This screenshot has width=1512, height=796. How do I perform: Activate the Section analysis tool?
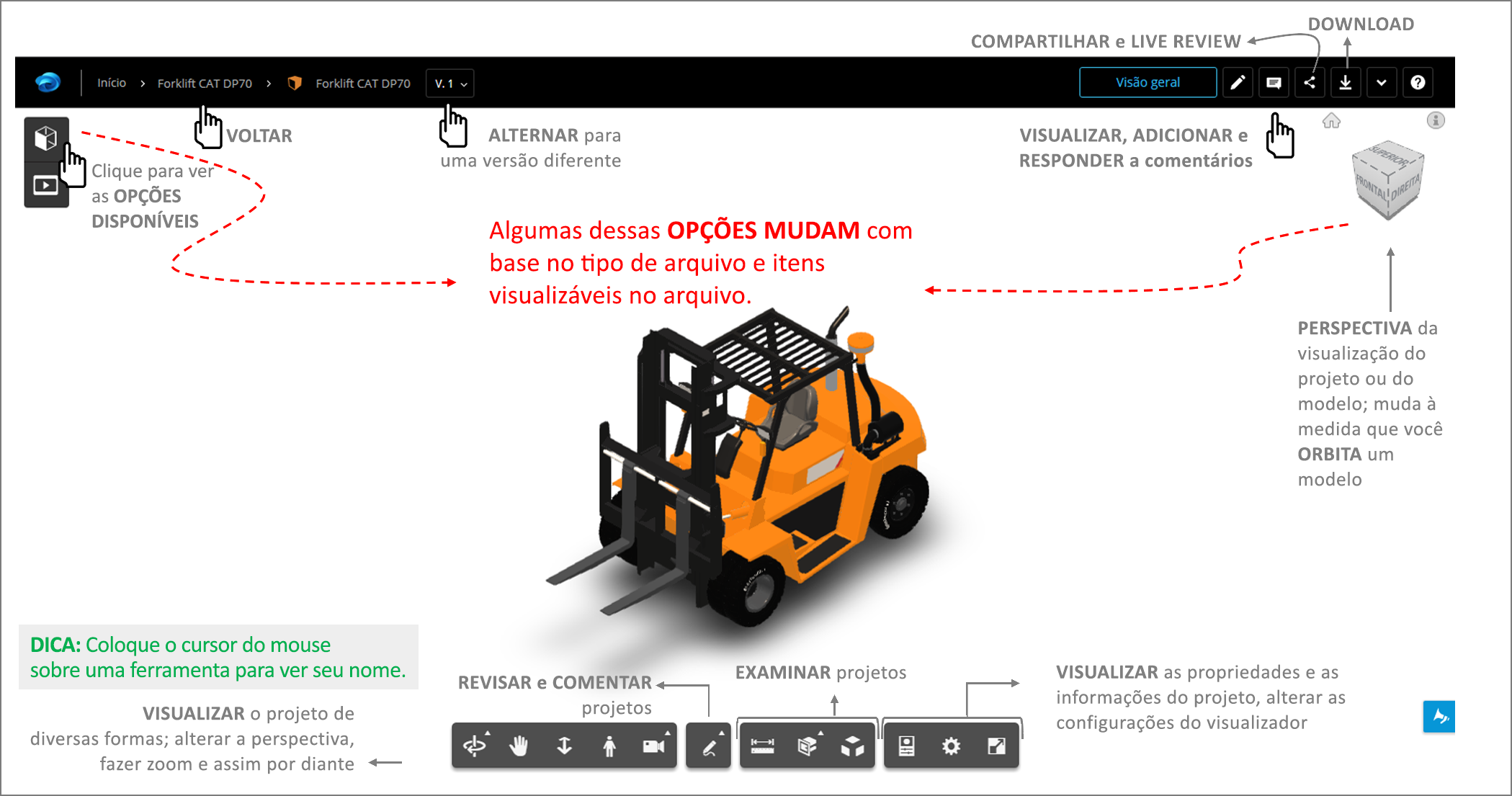click(x=808, y=746)
